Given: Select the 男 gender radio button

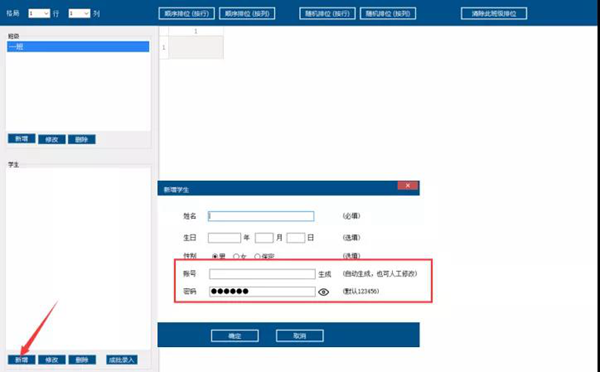Looking at the screenshot, I should 215,256.
